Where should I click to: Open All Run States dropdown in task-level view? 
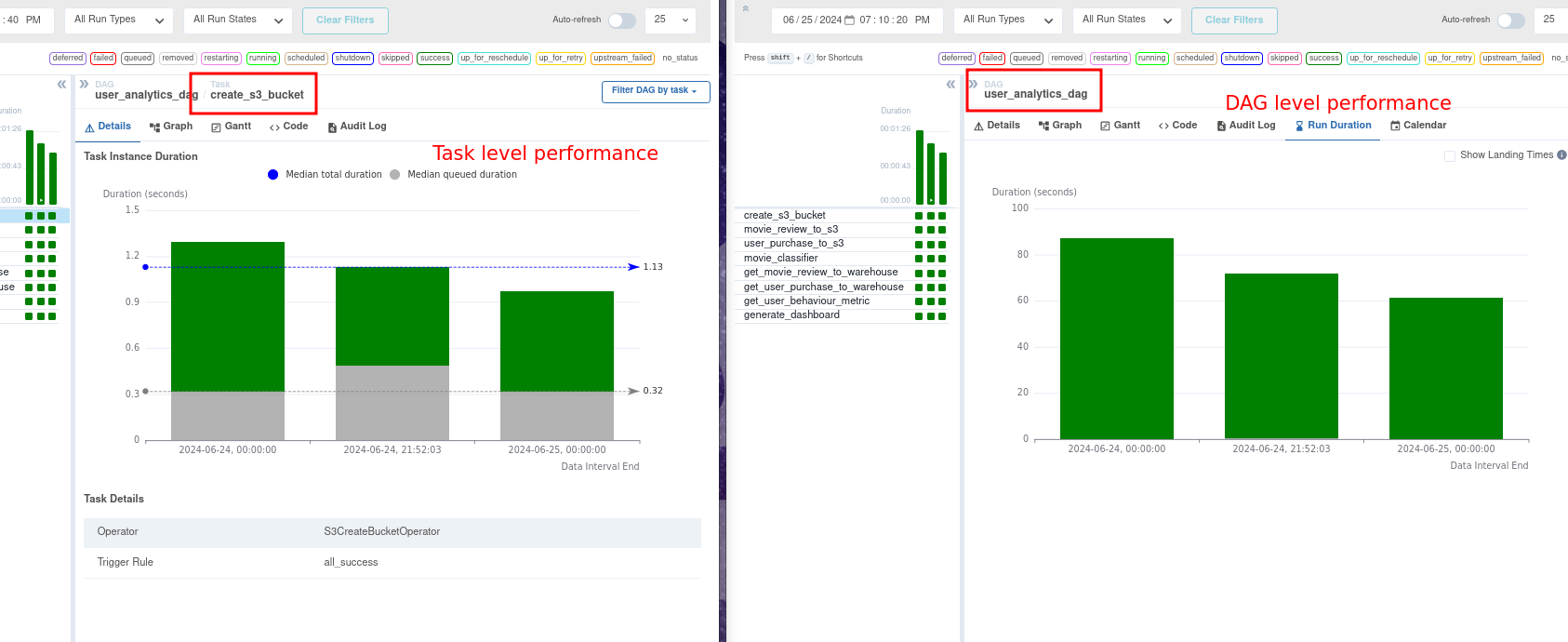pyautogui.click(x=238, y=20)
